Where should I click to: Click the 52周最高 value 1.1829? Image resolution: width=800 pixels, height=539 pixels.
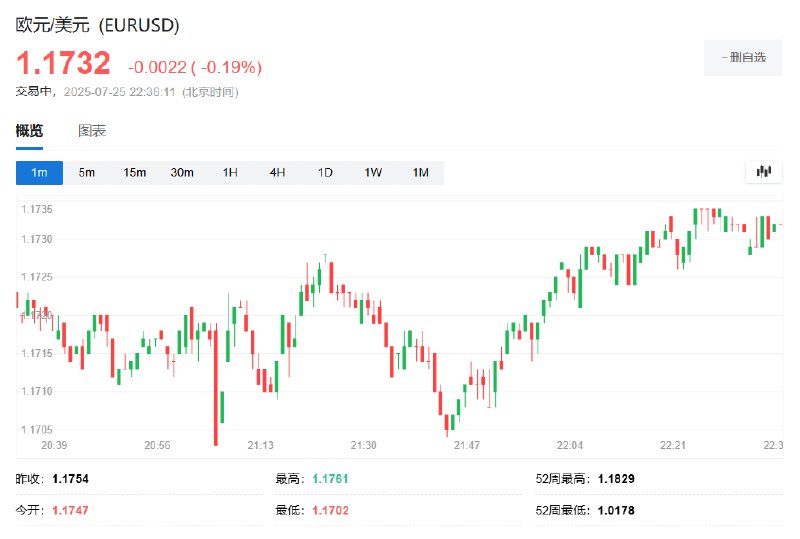616,479
